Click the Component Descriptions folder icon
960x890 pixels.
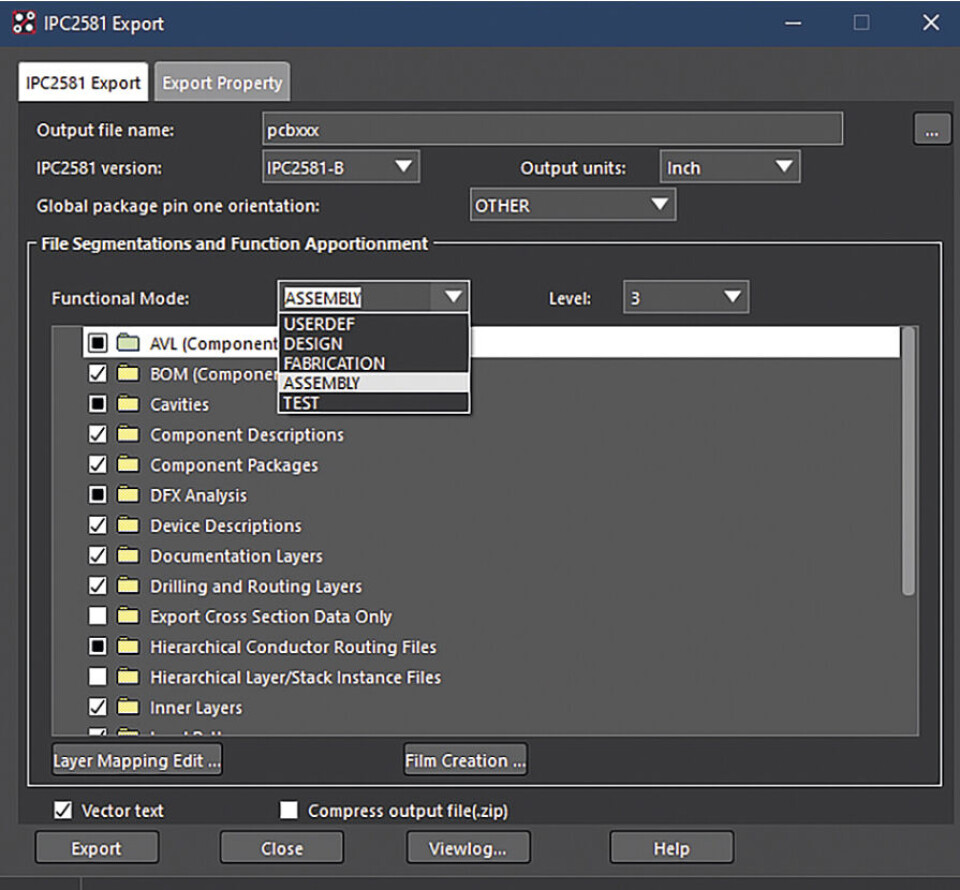click(x=128, y=434)
